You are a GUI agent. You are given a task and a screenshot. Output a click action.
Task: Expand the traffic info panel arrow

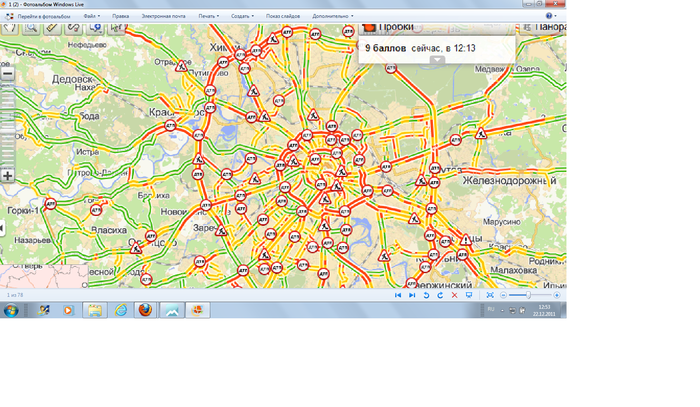pos(437,59)
